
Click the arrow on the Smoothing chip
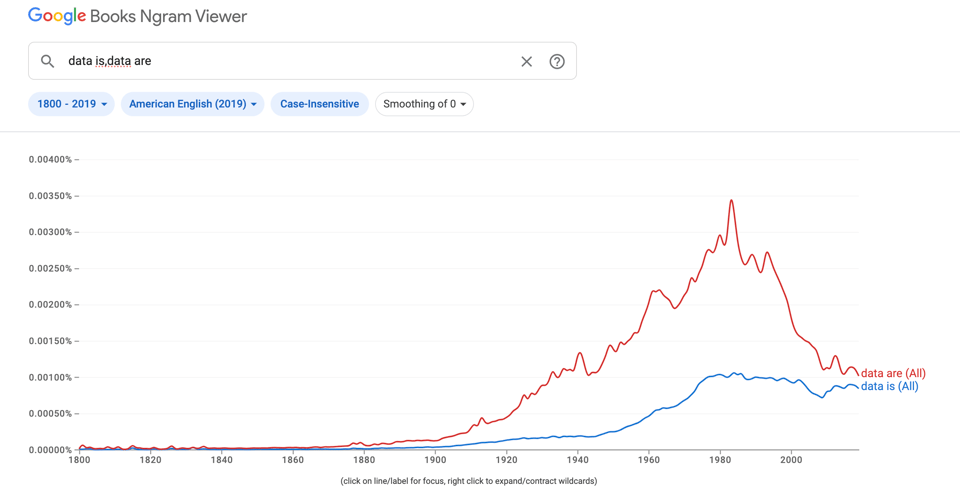click(x=463, y=104)
